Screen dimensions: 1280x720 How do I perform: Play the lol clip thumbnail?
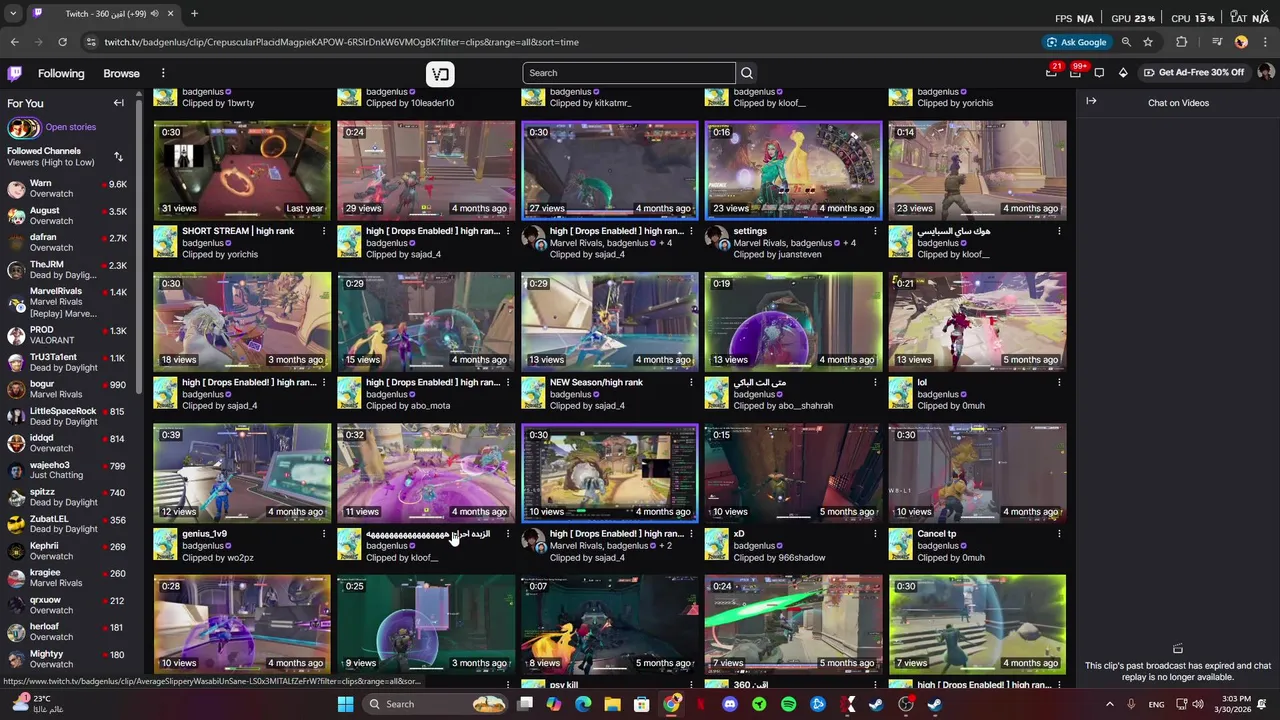[x=977, y=321]
